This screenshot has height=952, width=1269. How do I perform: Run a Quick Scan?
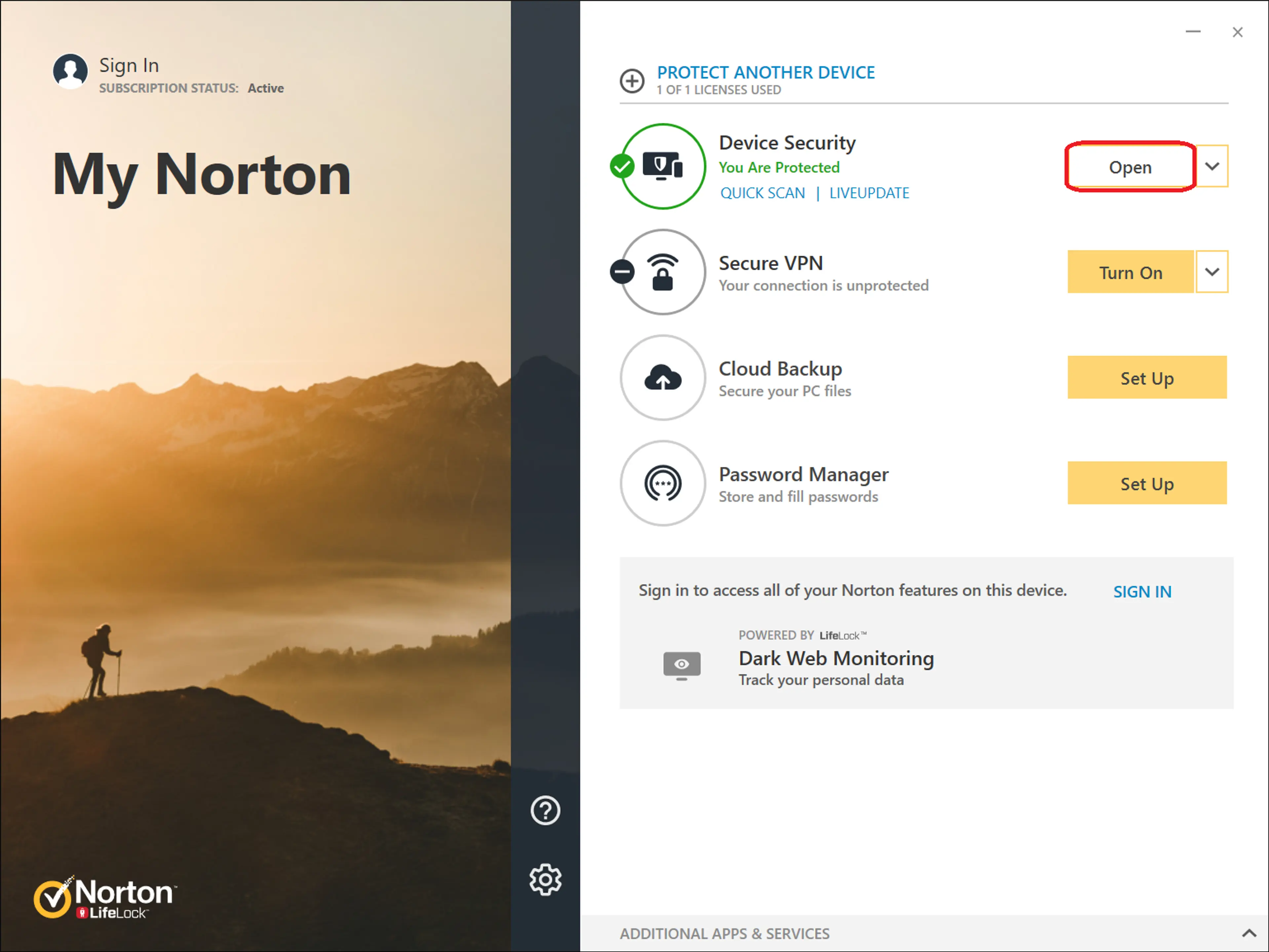[762, 193]
